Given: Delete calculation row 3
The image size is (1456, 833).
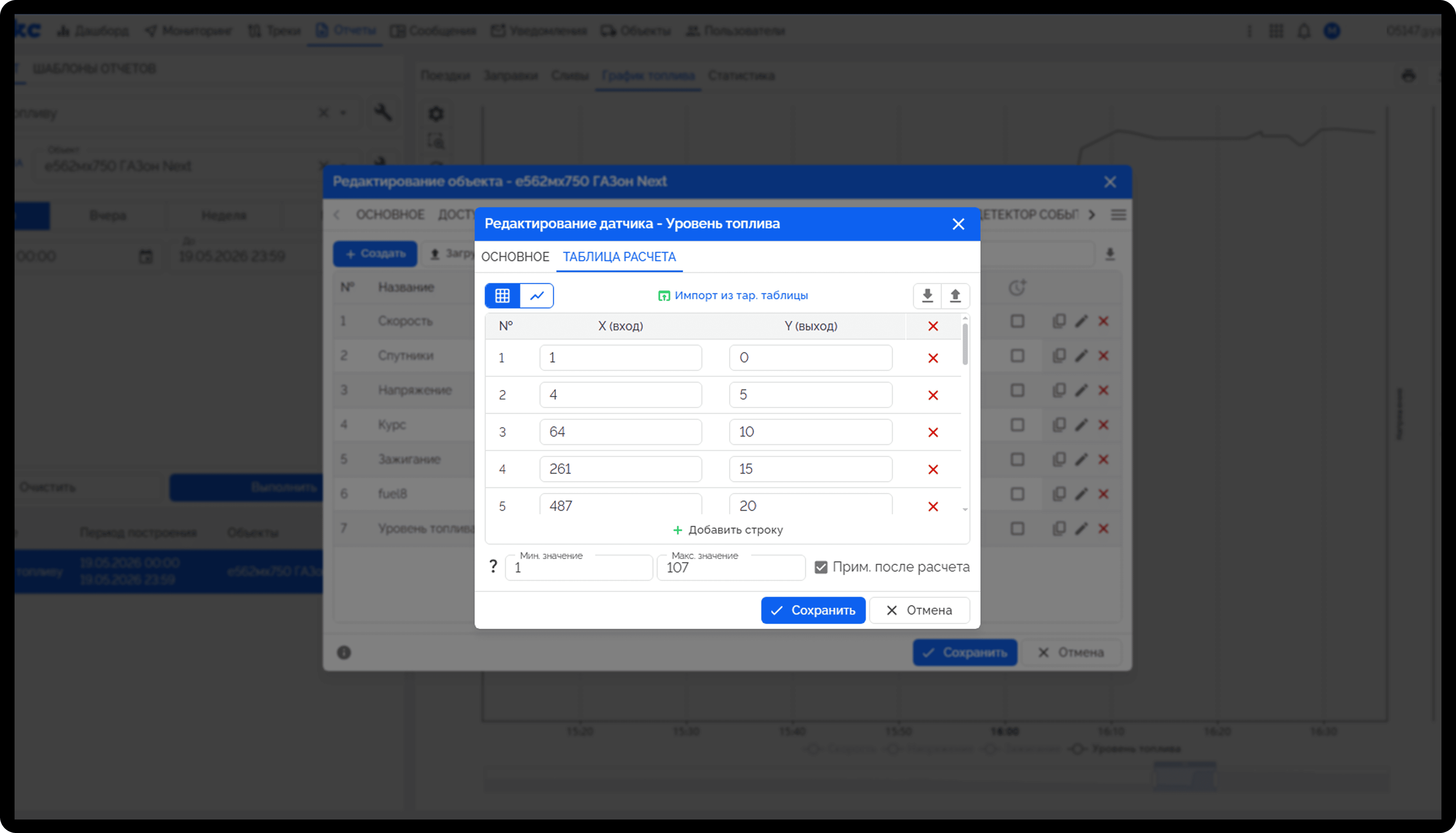Looking at the screenshot, I should pyautogui.click(x=933, y=432).
